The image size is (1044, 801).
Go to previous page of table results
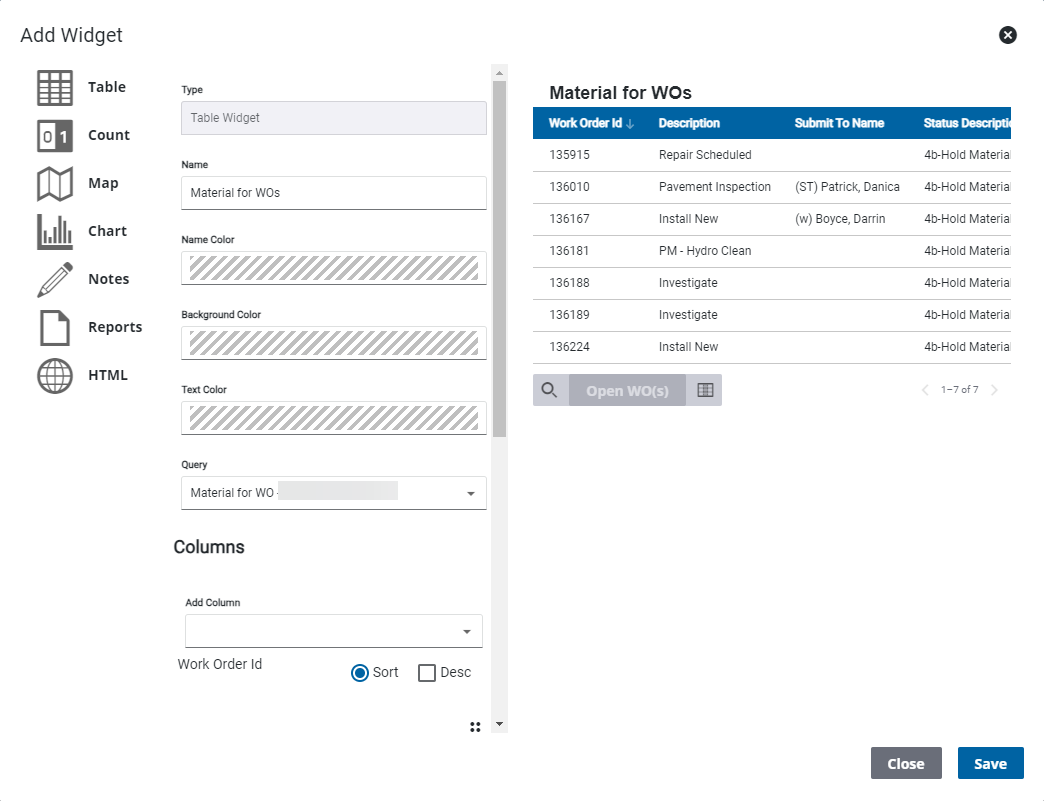[x=925, y=390]
